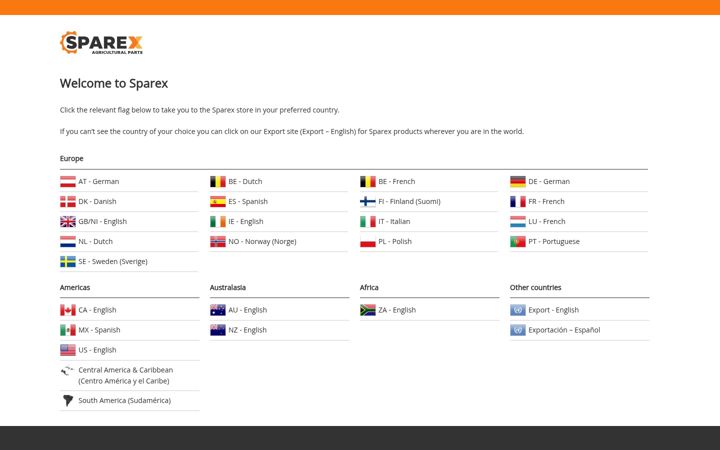Click the Portugal flag icon
Screen dimensions: 720x450
pyautogui.click(x=518, y=242)
